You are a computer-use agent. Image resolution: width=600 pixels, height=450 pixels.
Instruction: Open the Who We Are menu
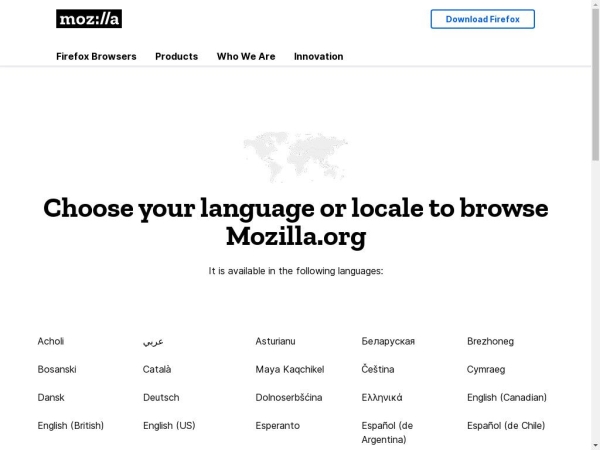[246, 56]
